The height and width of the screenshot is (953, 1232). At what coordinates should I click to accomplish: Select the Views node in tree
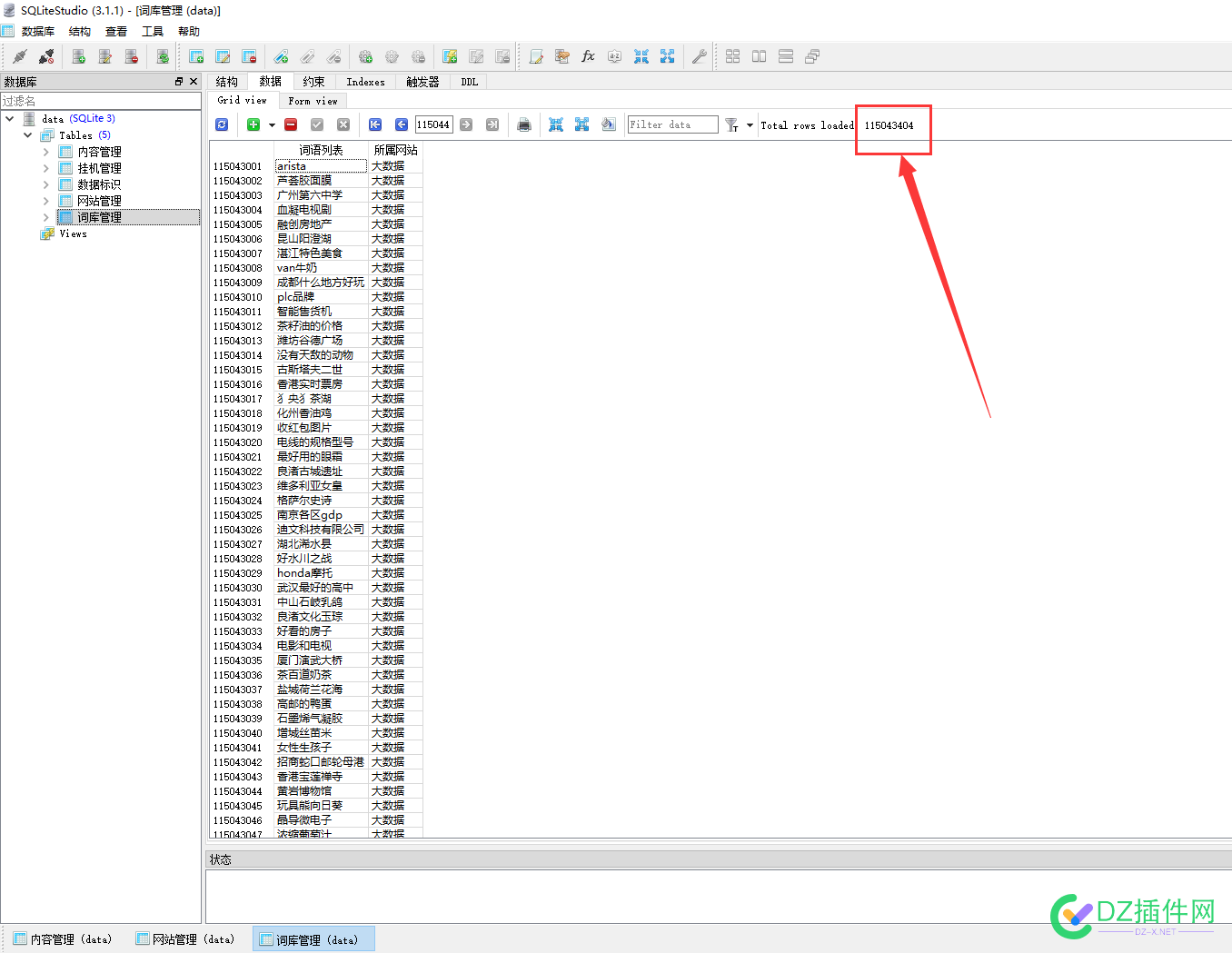point(73,233)
